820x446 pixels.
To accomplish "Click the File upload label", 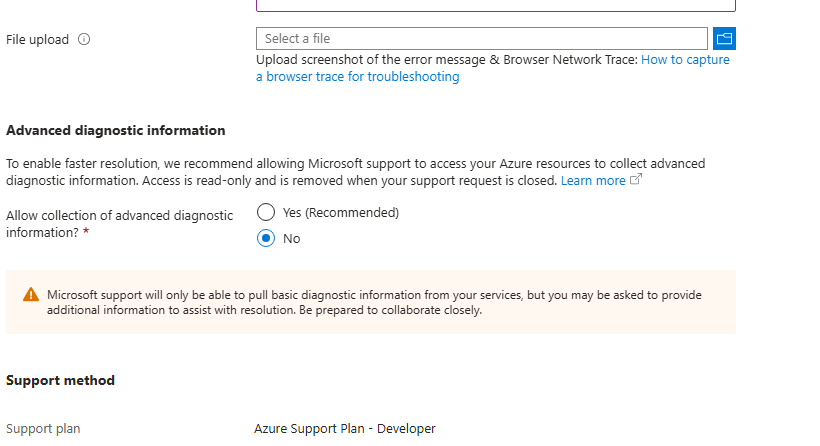I will pyautogui.click(x=38, y=40).
